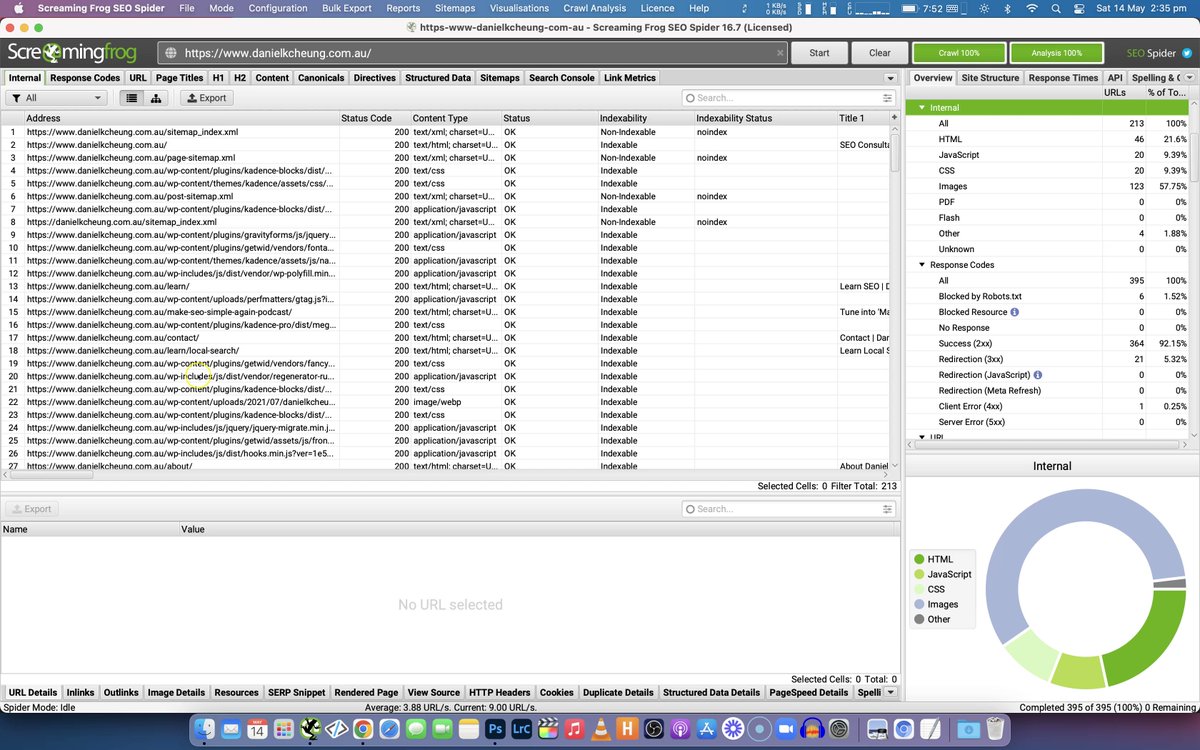Open Site Structure tab in right panel

(x=990, y=78)
